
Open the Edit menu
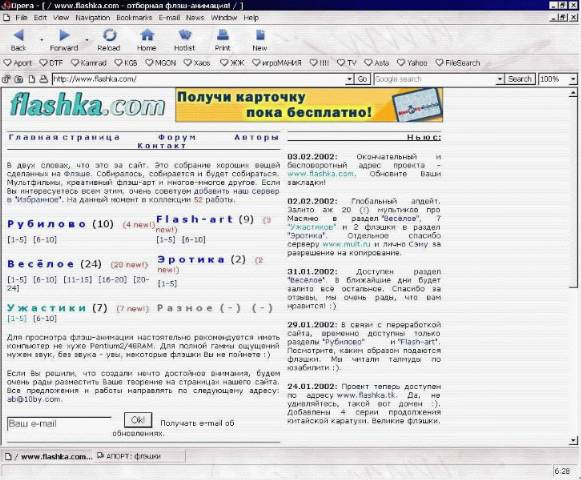40,18
